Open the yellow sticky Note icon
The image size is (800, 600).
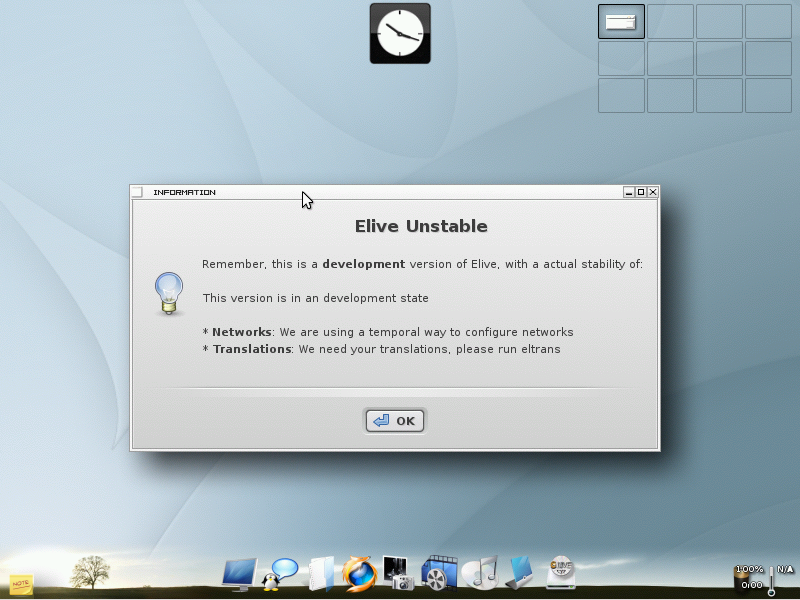(x=21, y=584)
